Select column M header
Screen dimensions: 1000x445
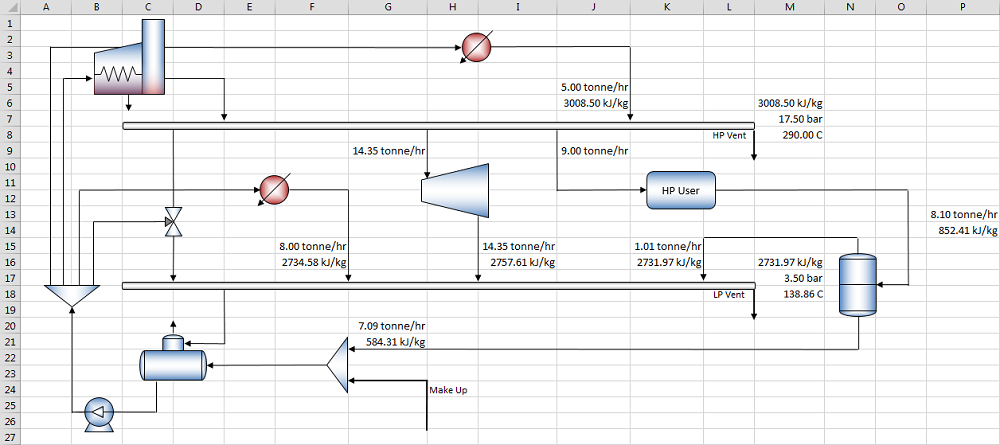[790, 7]
